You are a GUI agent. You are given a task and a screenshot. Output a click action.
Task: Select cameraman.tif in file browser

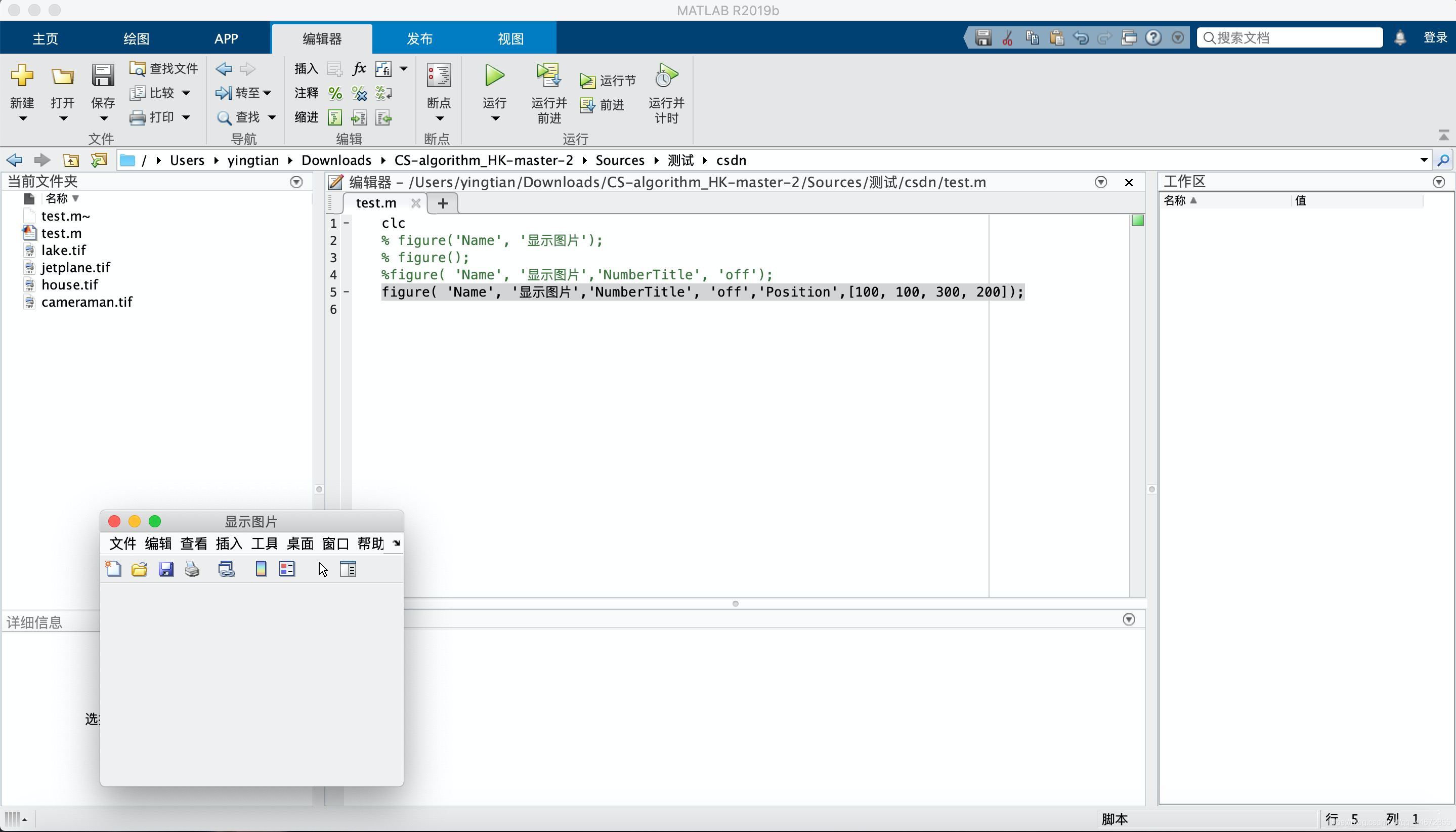click(x=86, y=302)
